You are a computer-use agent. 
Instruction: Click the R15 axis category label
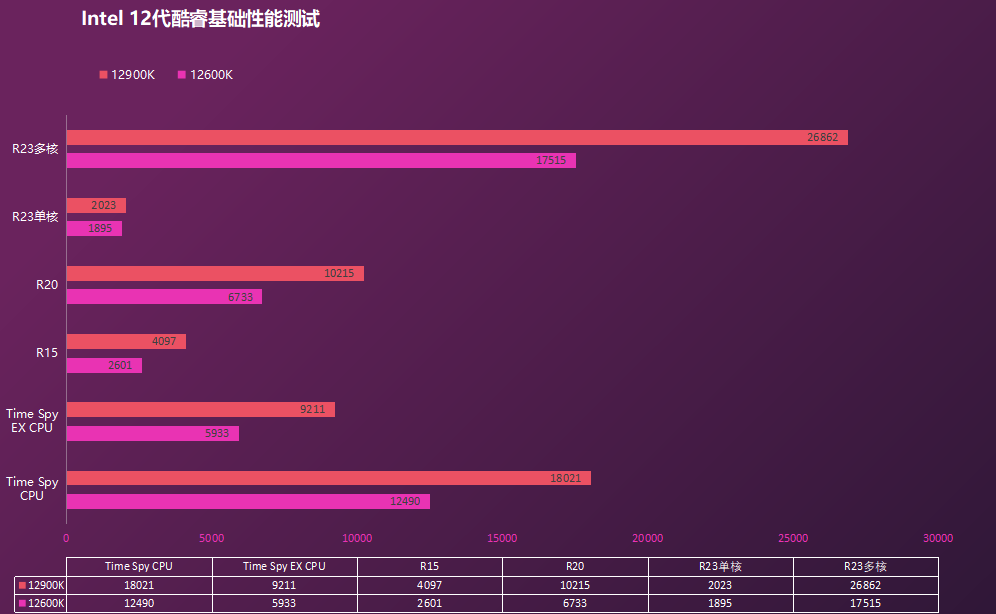click(47, 352)
